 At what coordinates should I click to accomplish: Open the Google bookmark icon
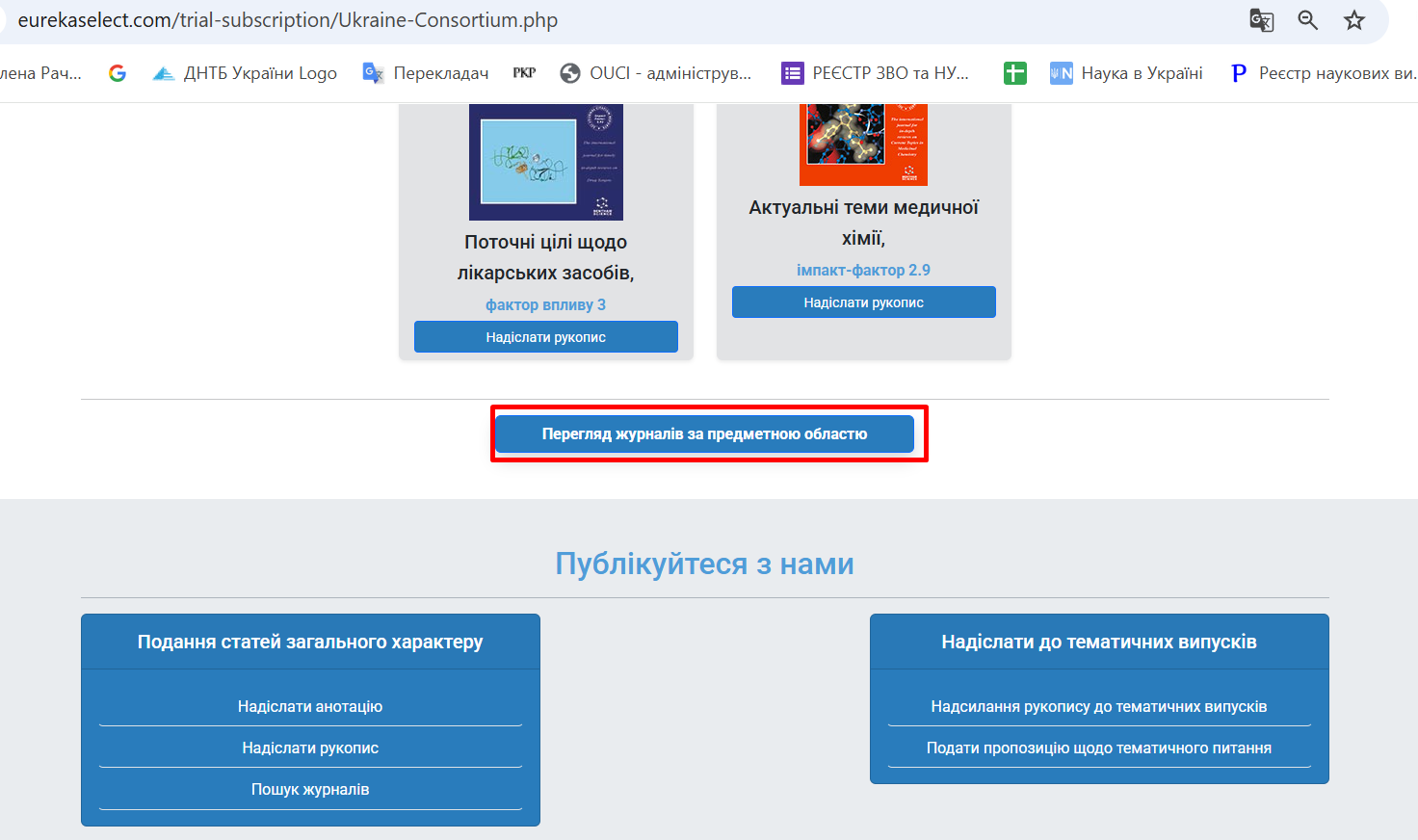coord(118,73)
